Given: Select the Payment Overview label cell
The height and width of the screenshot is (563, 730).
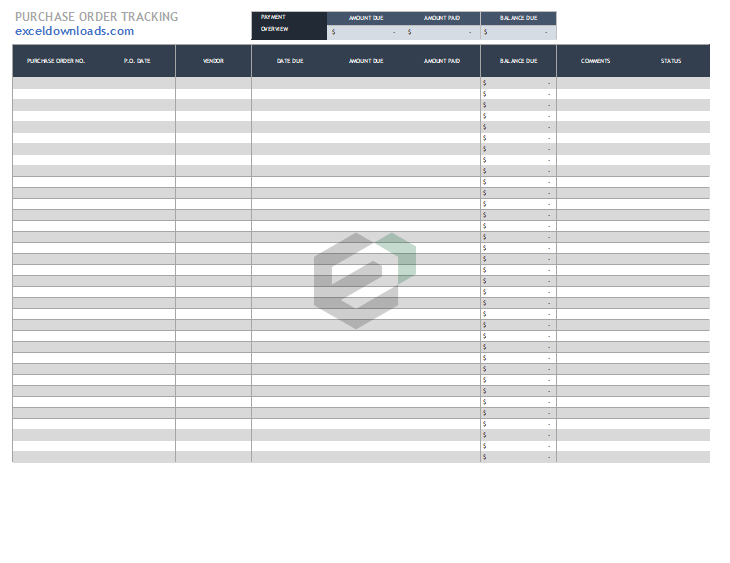Looking at the screenshot, I should coord(289,24).
